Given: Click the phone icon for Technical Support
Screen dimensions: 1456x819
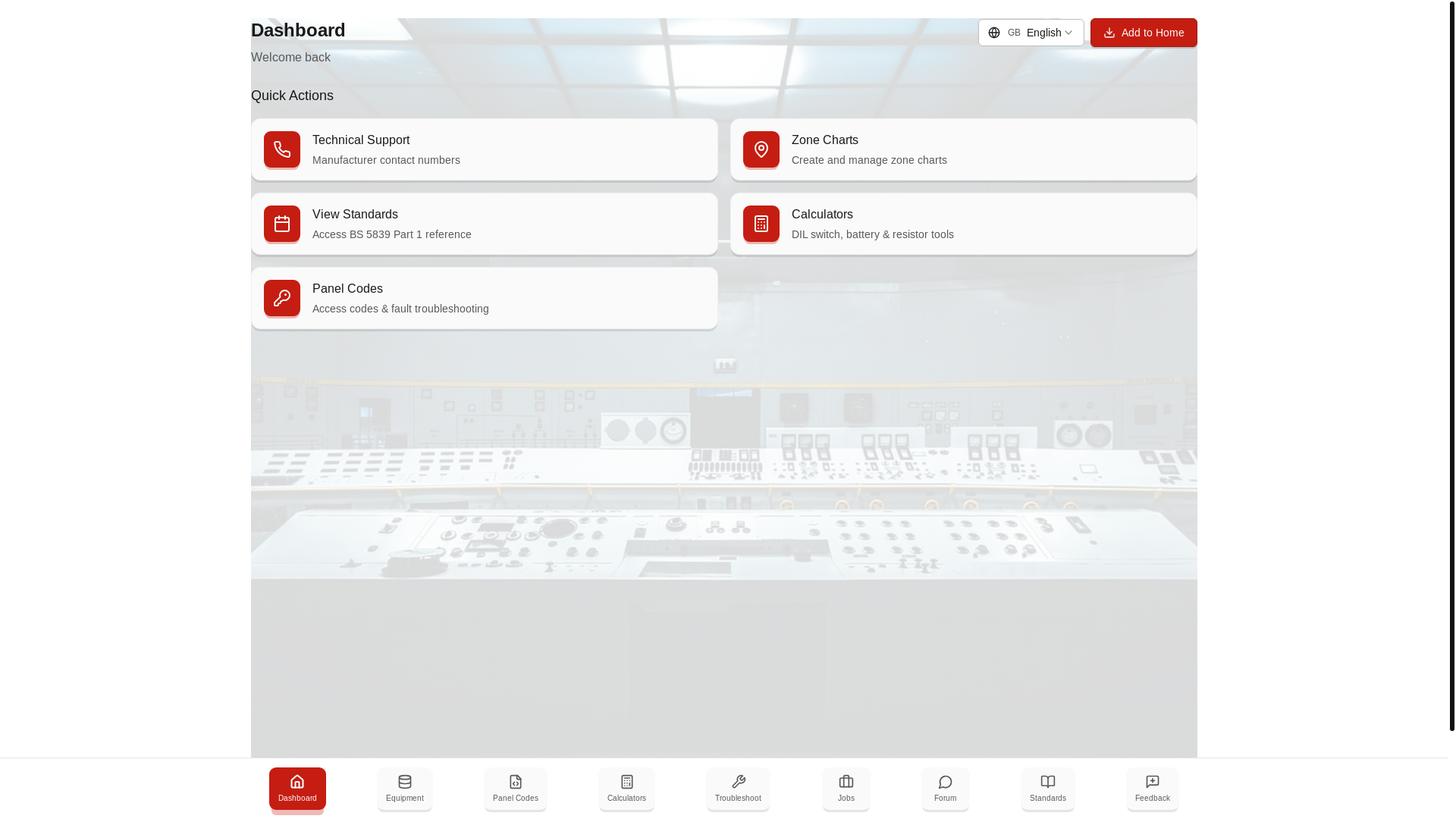Looking at the screenshot, I should click(x=282, y=149).
